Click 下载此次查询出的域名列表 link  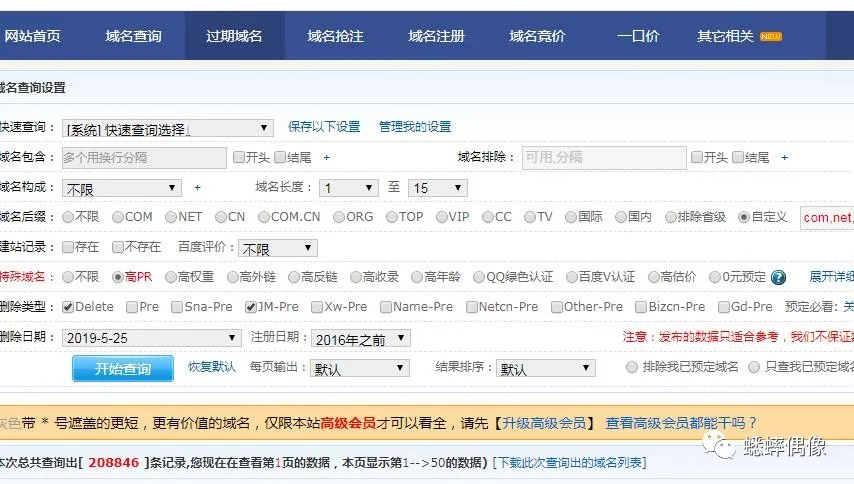pyautogui.click(x=570, y=463)
